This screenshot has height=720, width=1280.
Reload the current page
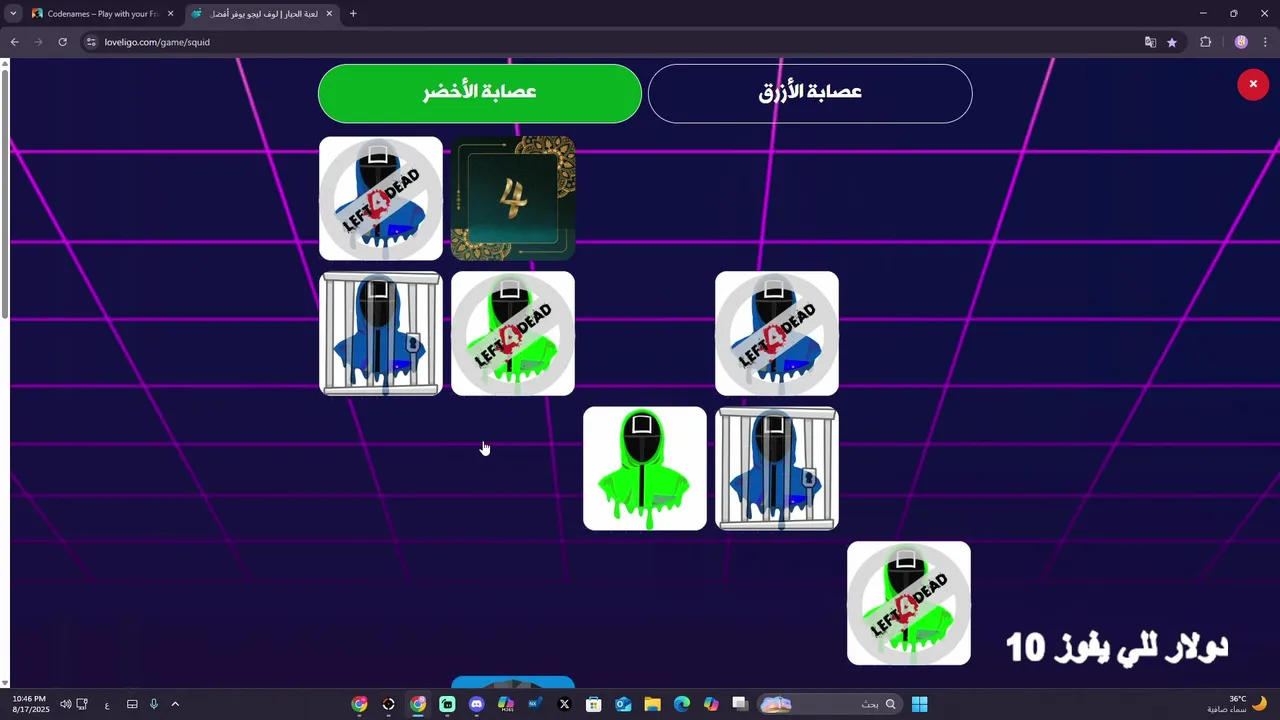tap(62, 42)
